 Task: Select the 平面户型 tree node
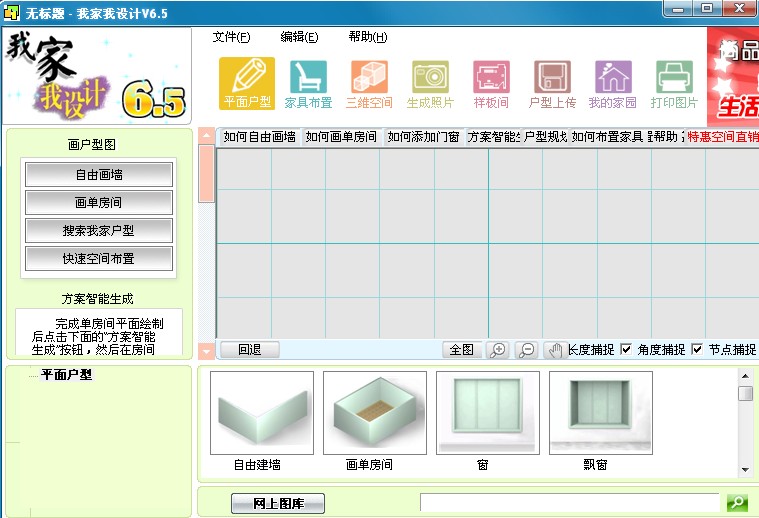(x=66, y=375)
